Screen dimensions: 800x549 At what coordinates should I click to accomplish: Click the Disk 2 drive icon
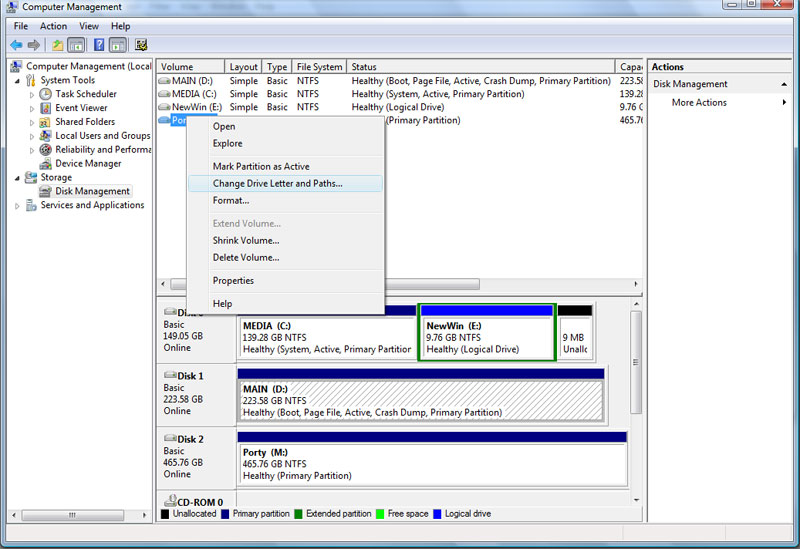pyautogui.click(x=169, y=439)
